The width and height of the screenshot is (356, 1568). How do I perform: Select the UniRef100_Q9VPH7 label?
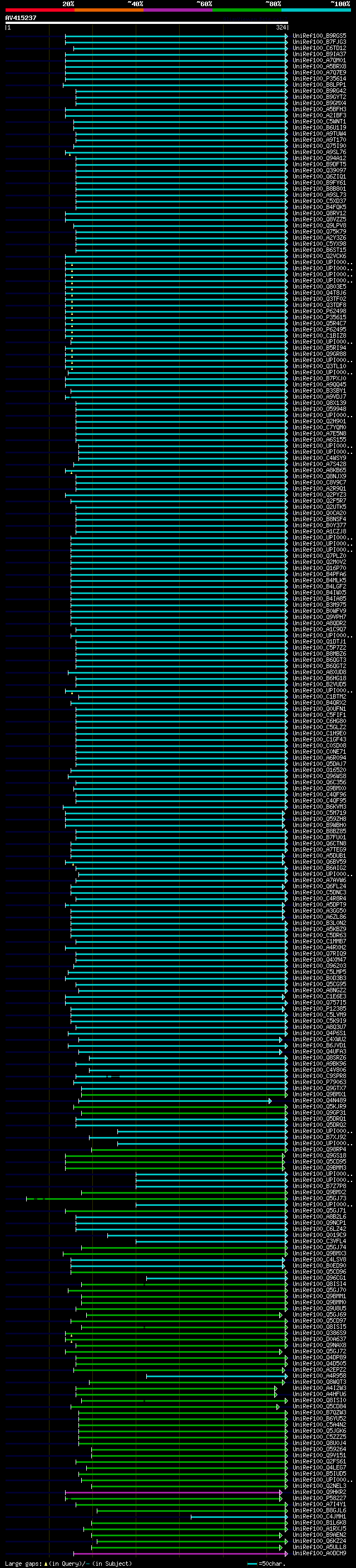[x=319, y=617]
